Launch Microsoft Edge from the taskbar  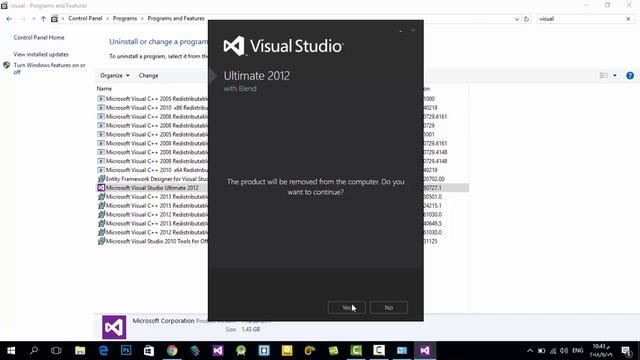[x=103, y=351]
